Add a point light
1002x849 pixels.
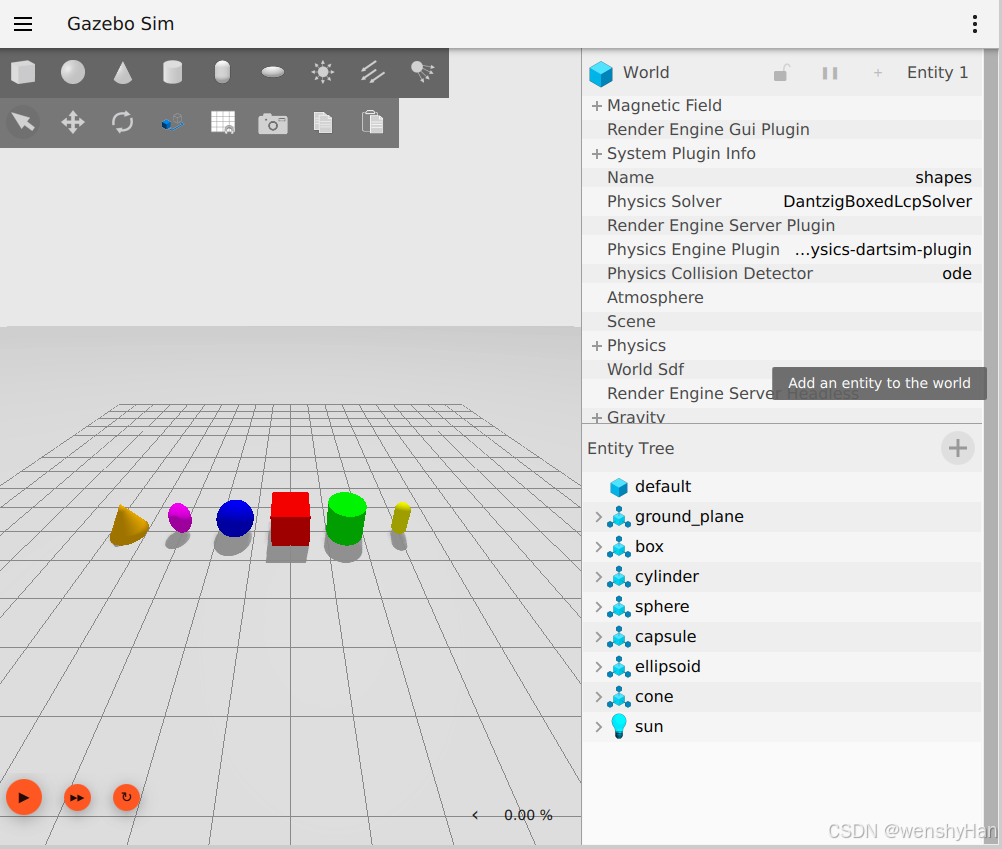click(x=323, y=72)
